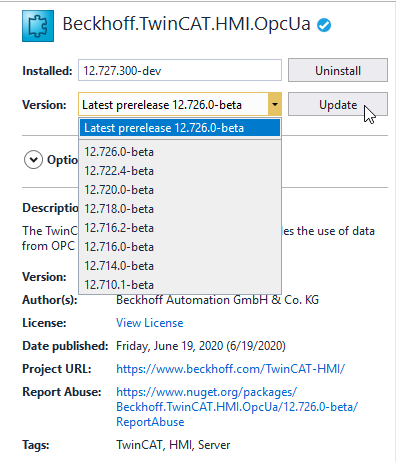Choose version 12.726.0-beta from the list
This screenshot has width=396, height=462.
pyautogui.click(x=180, y=152)
